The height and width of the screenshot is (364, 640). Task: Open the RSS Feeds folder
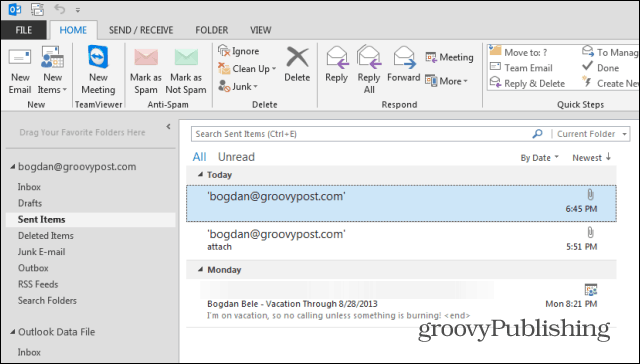(38, 284)
